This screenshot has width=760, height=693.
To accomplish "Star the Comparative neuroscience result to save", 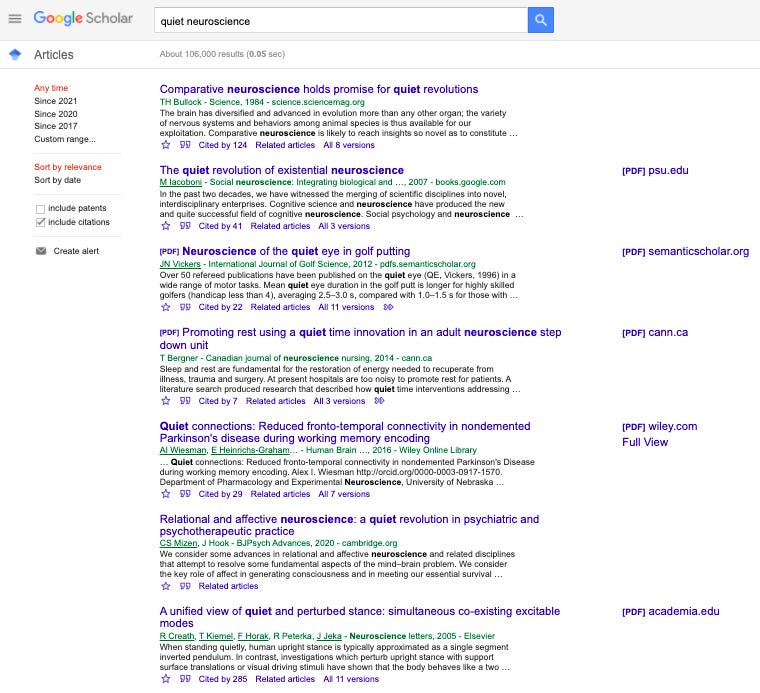I will click(x=166, y=145).
